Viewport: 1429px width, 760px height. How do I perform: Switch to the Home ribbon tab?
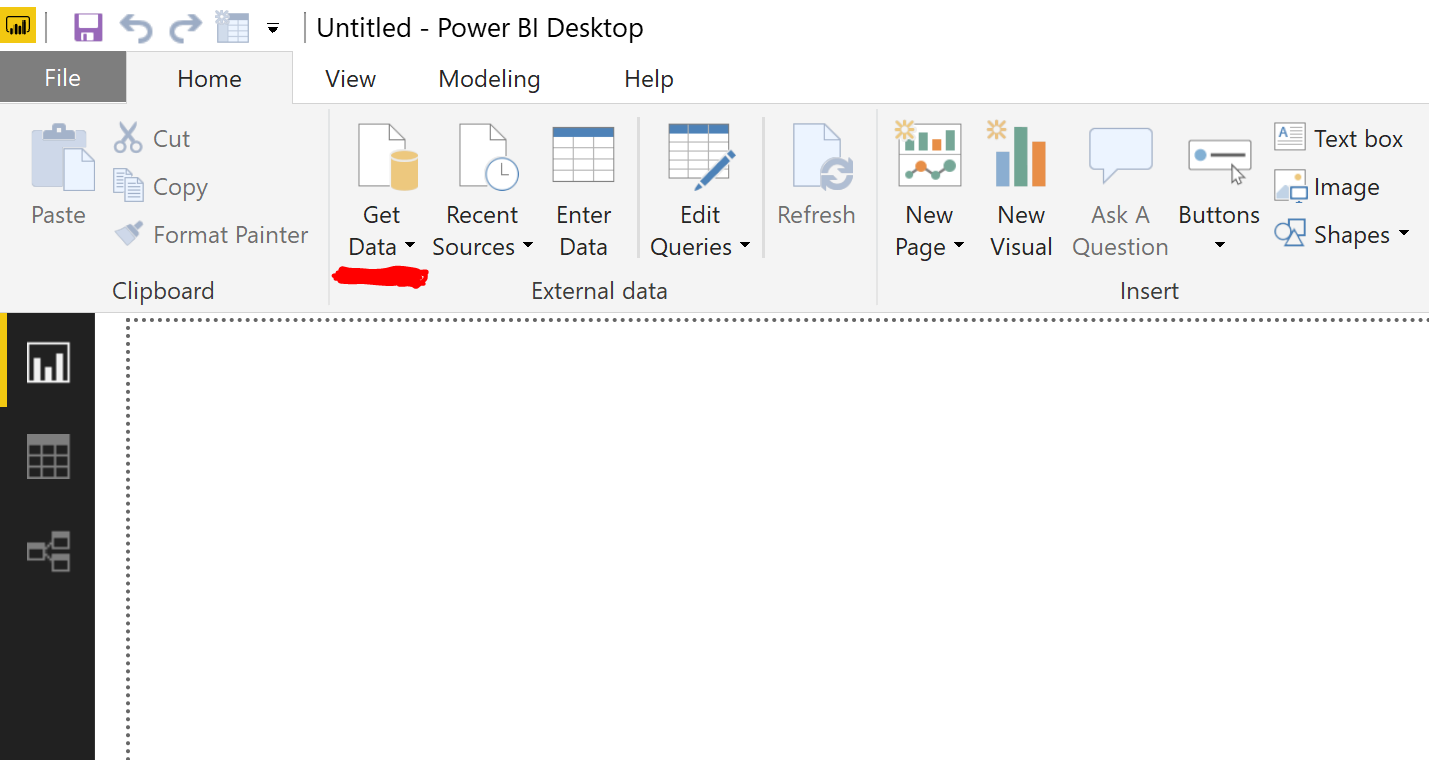[x=209, y=79]
